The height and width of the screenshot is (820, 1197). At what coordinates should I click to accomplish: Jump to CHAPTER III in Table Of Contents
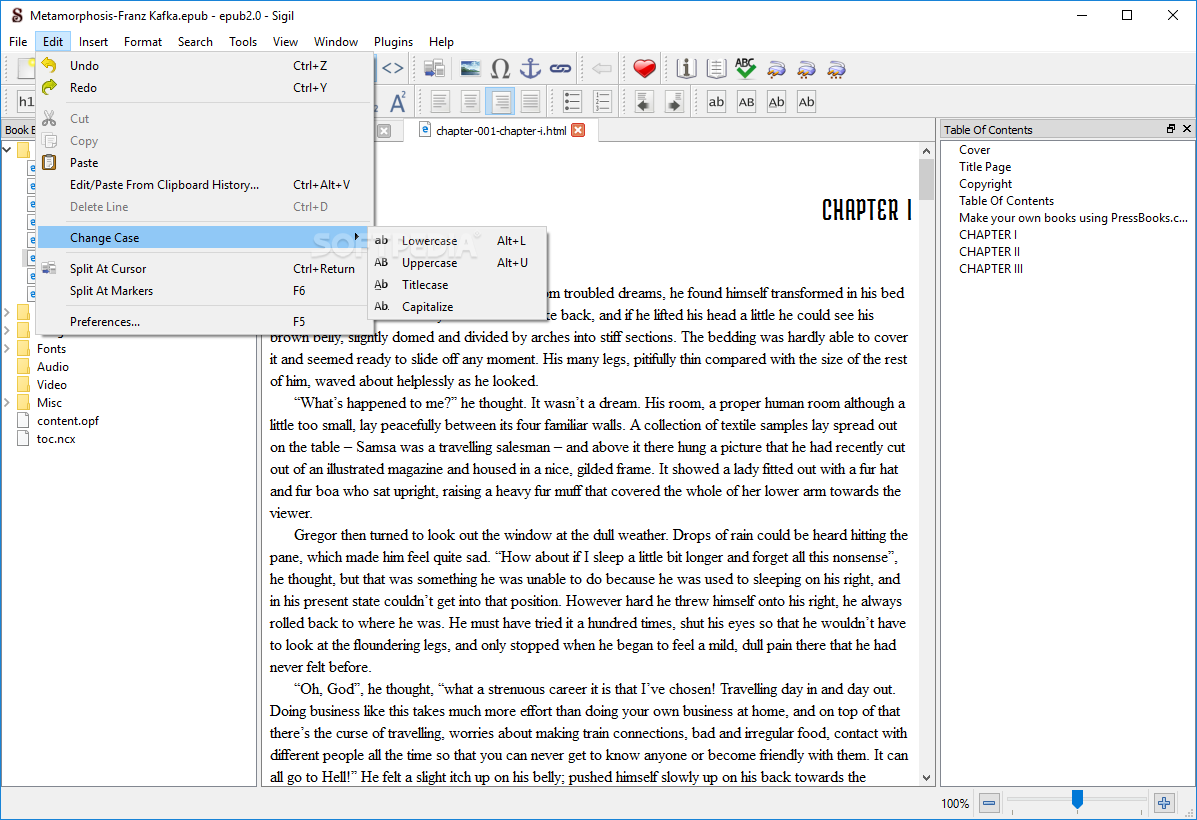(x=991, y=269)
